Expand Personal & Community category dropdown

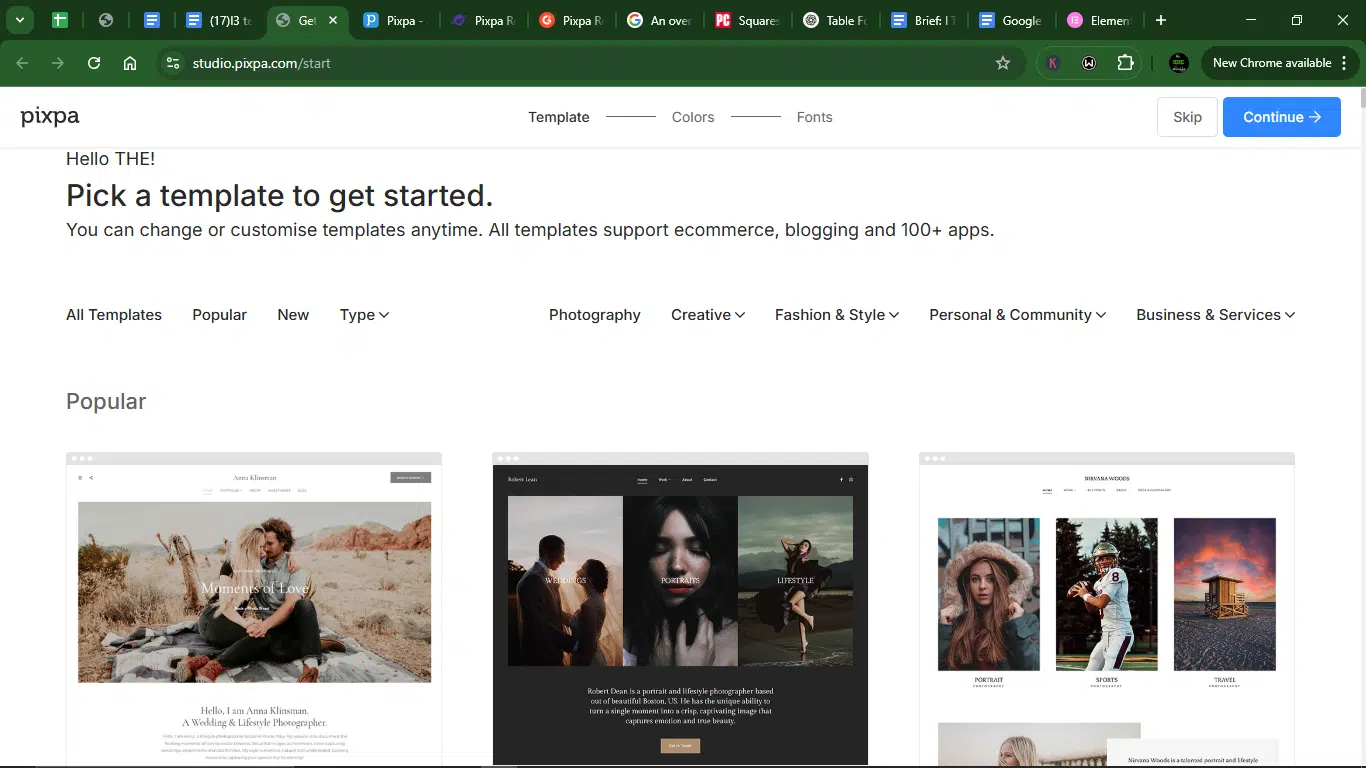pyautogui.click(x=1018, y=315)
